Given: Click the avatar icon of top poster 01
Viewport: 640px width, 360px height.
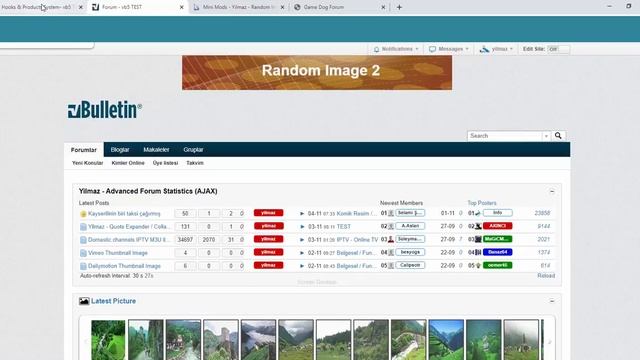Looking at the screenshot, I should click(x=478, y=213).
